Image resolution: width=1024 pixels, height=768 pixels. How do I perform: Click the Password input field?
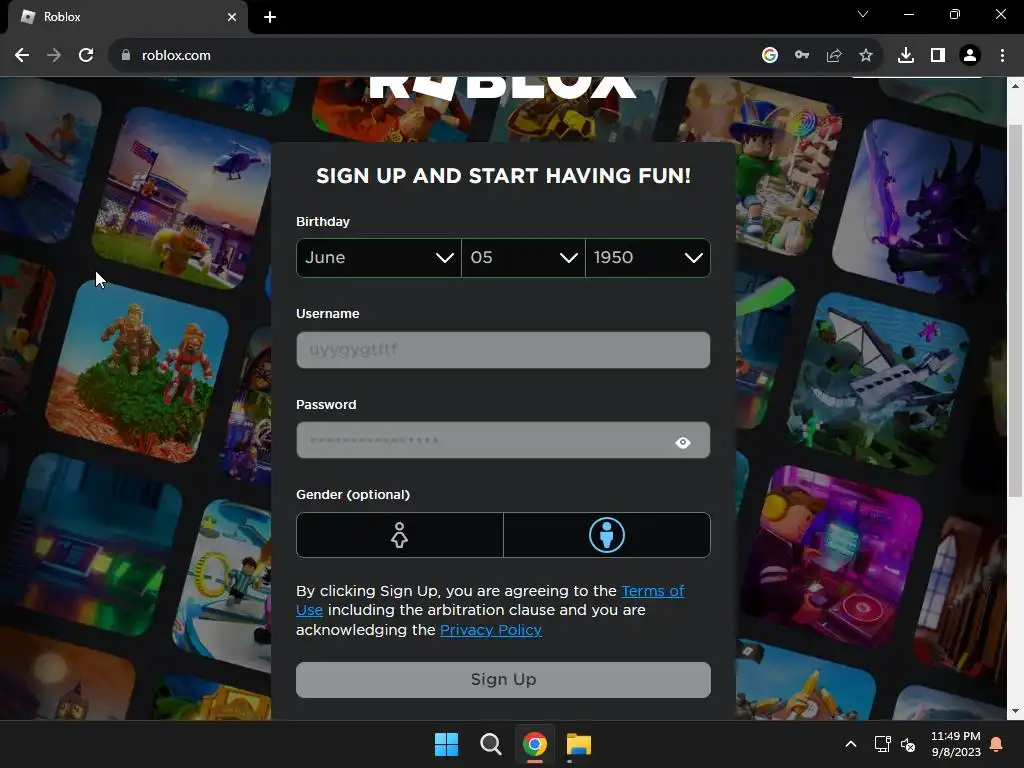pyautogui.click(x=503, y=440)
